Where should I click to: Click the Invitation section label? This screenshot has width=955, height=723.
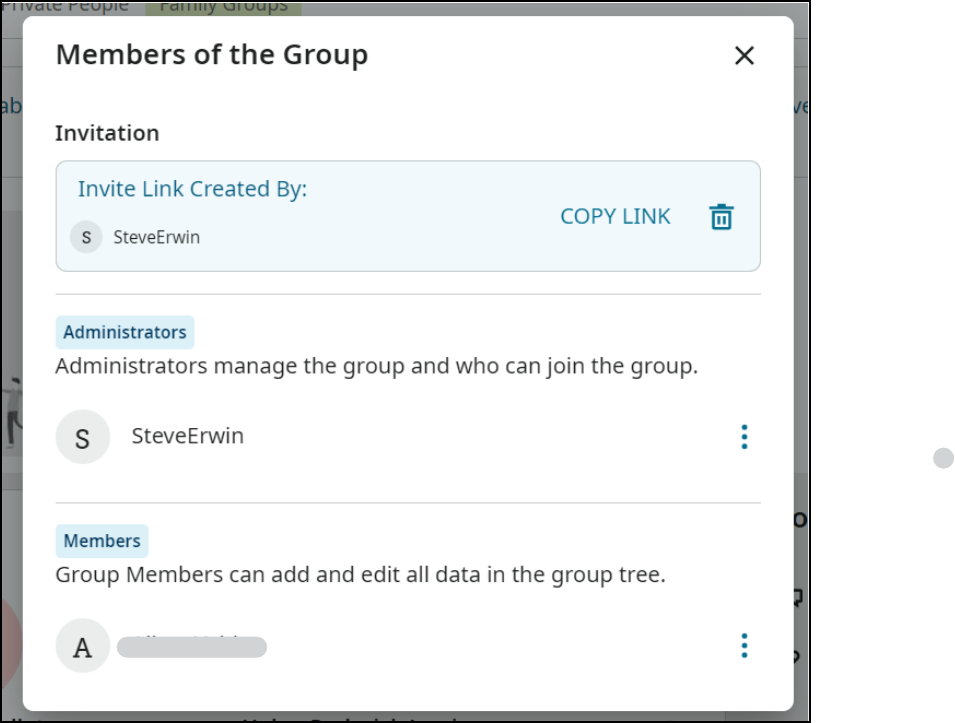107,133
